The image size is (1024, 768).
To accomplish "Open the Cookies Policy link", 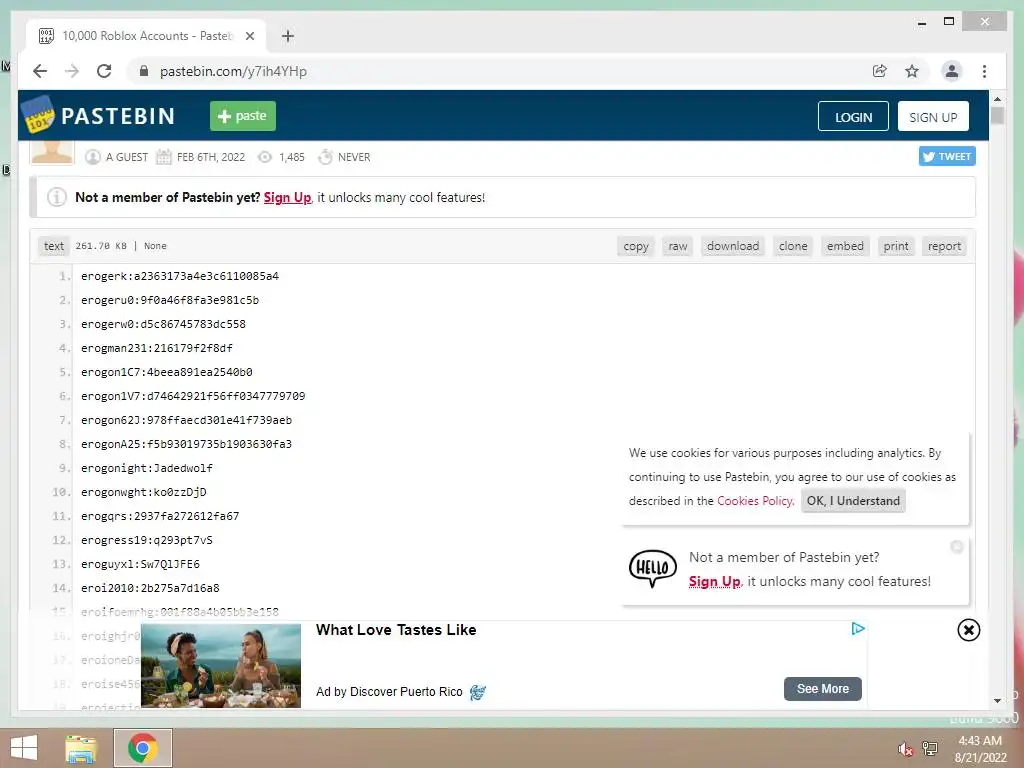I will pyautogui.click(x=754, y=501).
